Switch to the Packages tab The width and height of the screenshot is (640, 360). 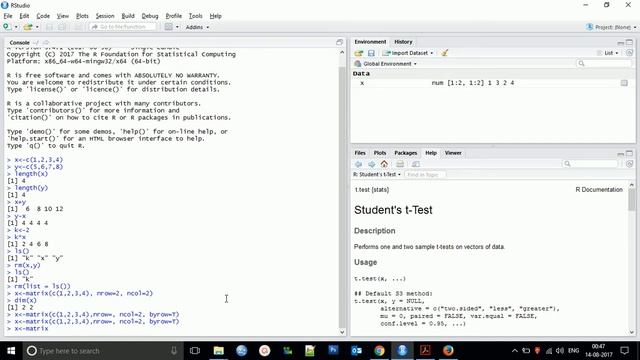point(405,153)
